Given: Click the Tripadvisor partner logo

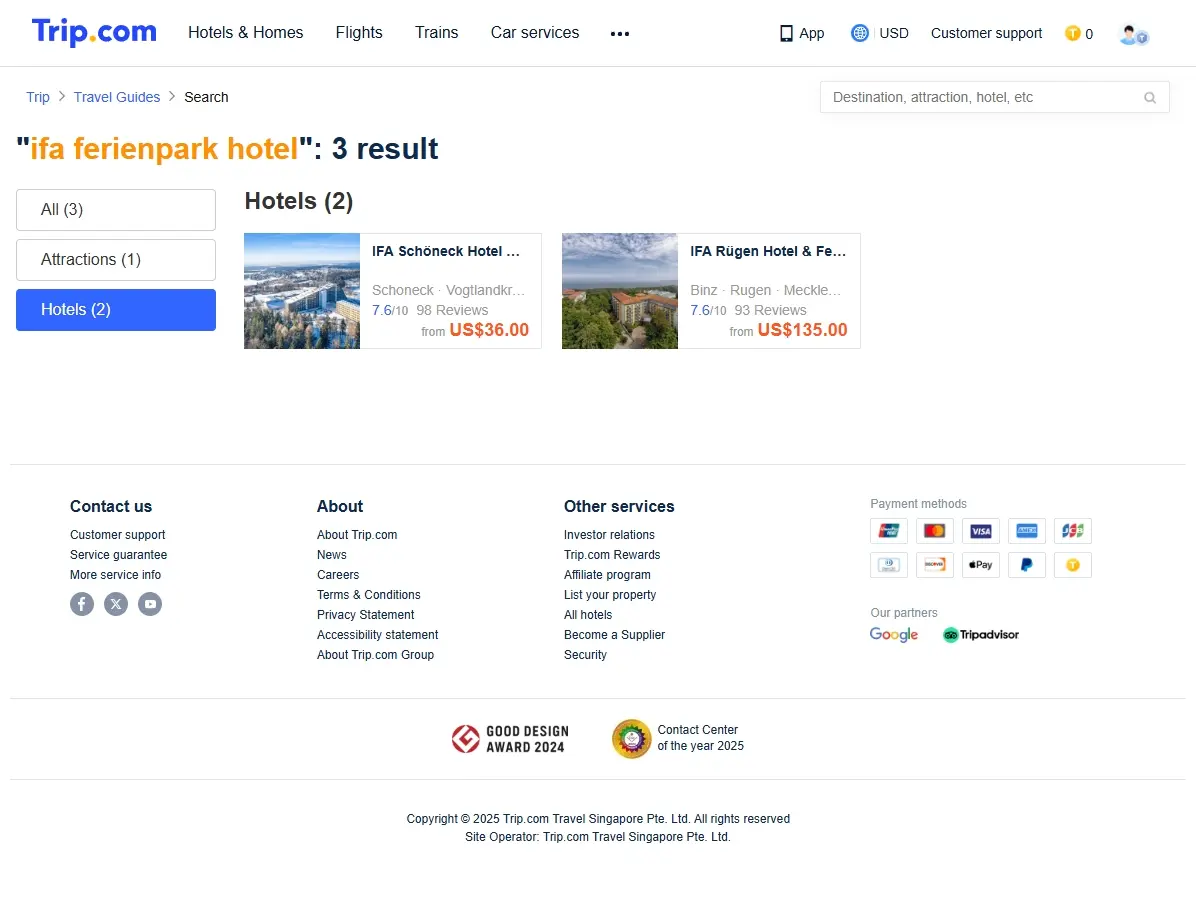Looking at the screenshot, I should coord(981,635).
